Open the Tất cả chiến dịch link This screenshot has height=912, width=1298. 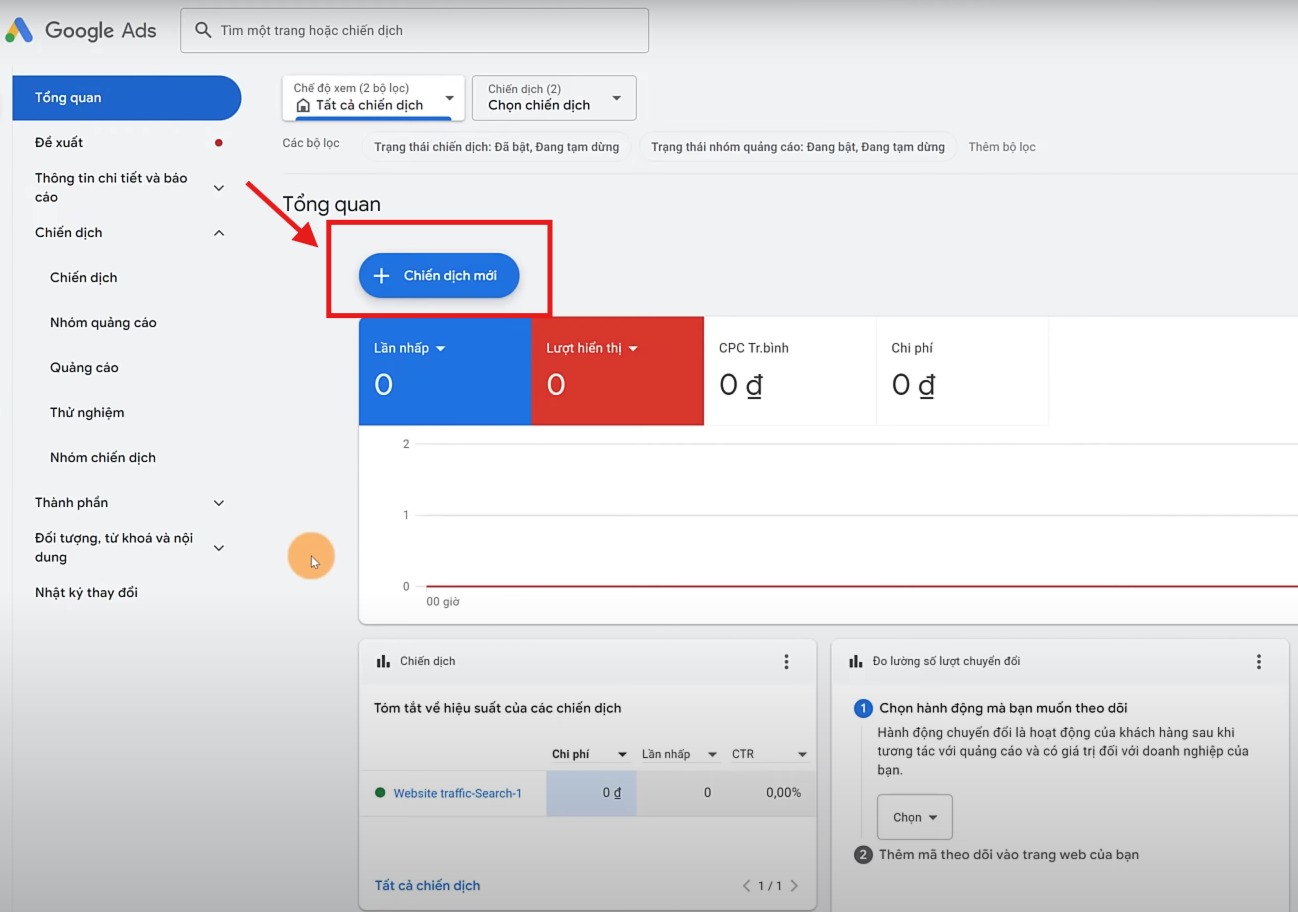[x=427, y=885]
